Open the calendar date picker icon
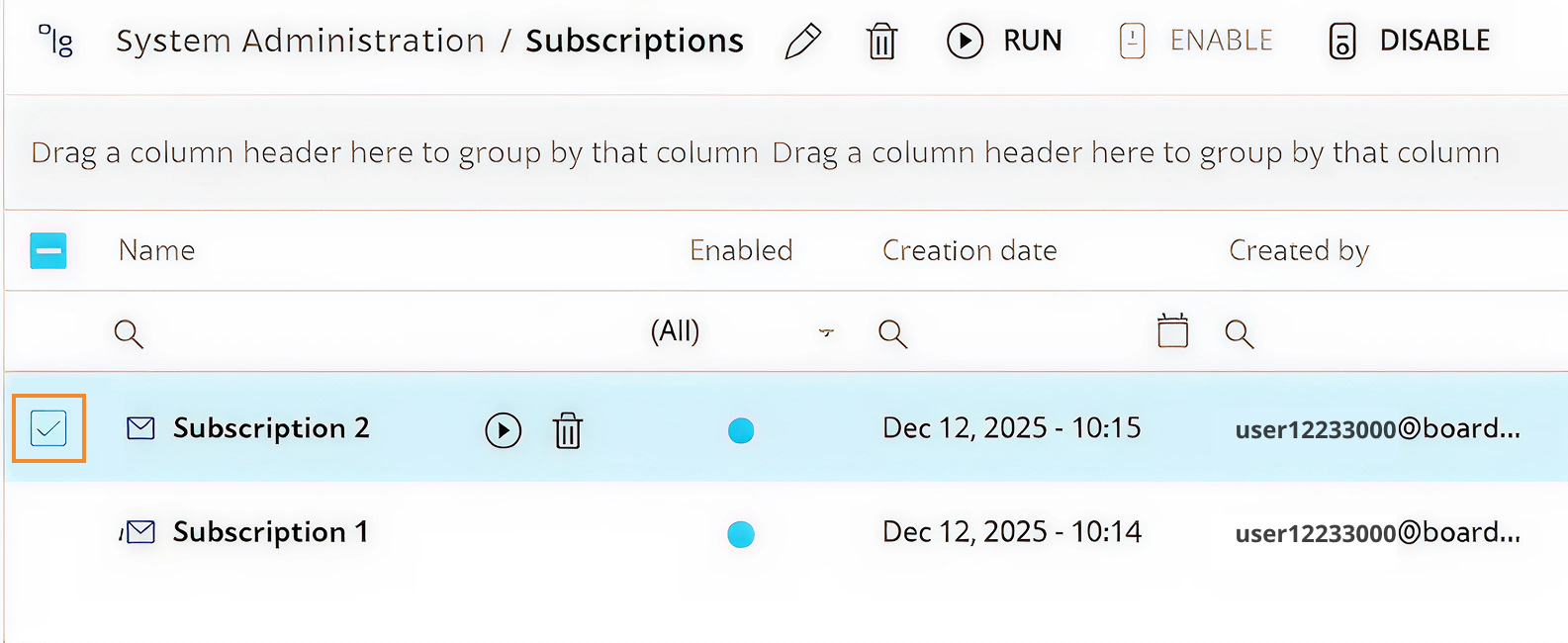 pyautogui.click(x=1172, y=330)
